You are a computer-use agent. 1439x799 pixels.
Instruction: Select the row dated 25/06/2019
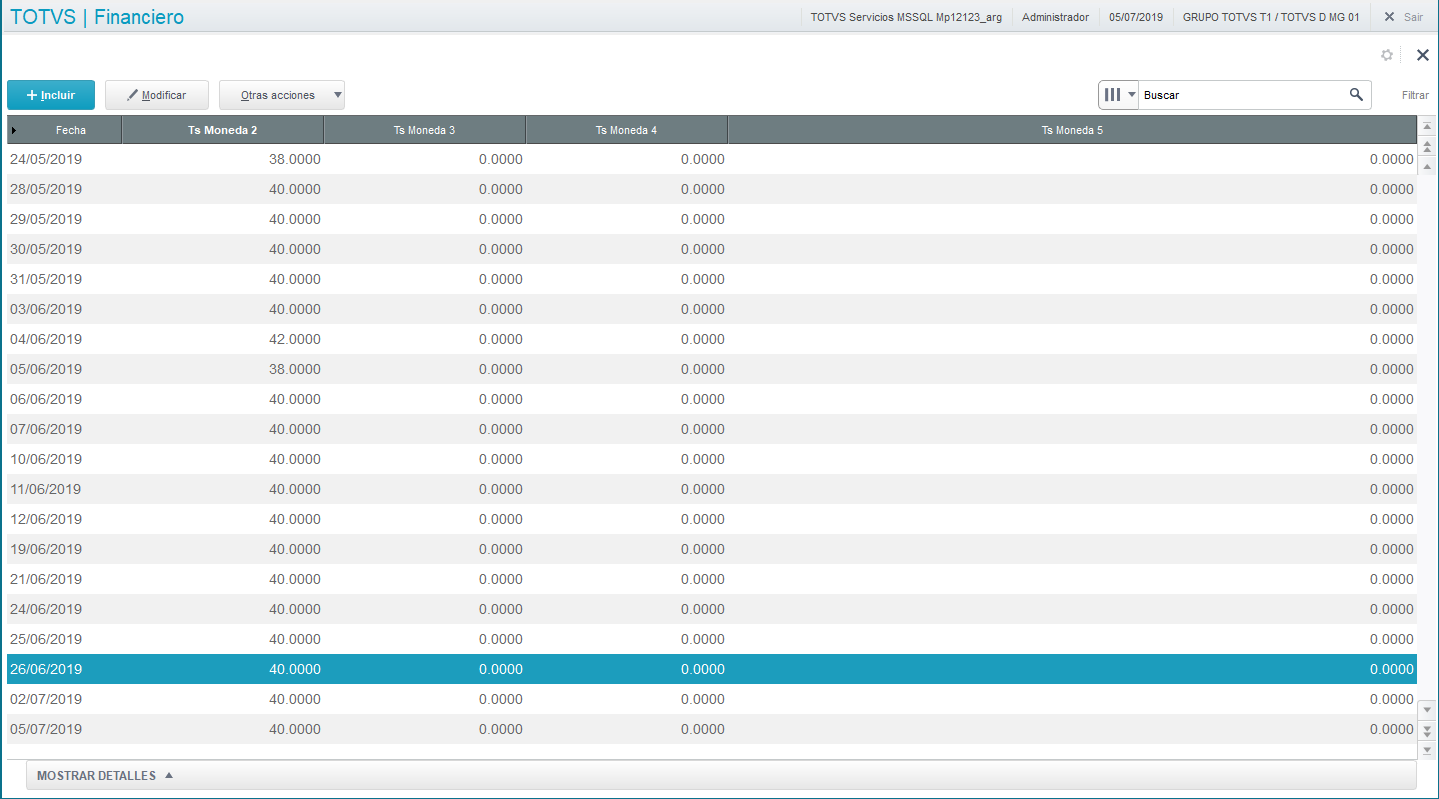click(712, 639)
